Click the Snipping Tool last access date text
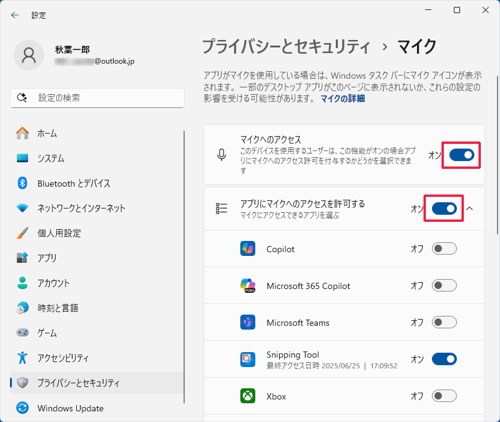This screenshot has height=422, width=500. pyautogui.click(x=332, y=366)
